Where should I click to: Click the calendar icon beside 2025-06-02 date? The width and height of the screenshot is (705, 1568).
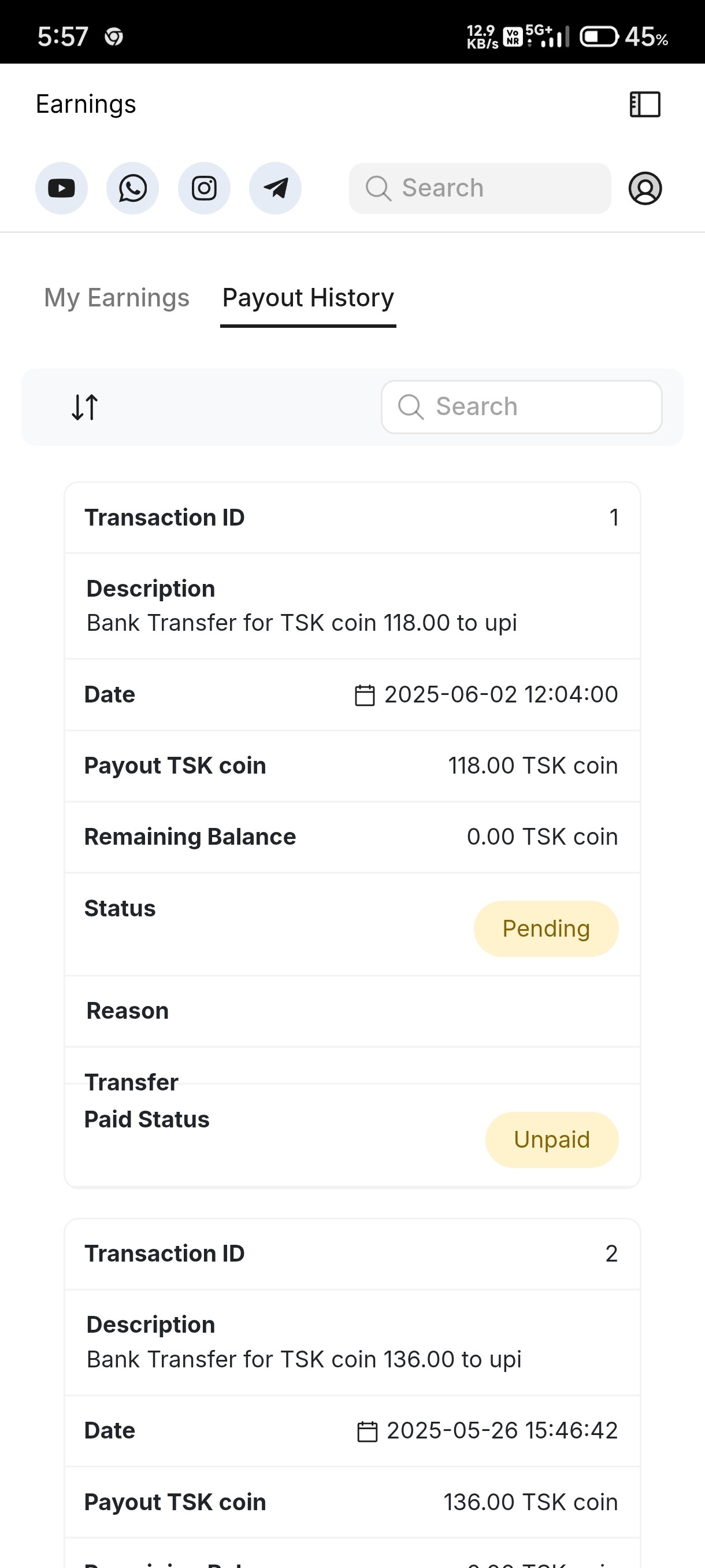[365, 695]
